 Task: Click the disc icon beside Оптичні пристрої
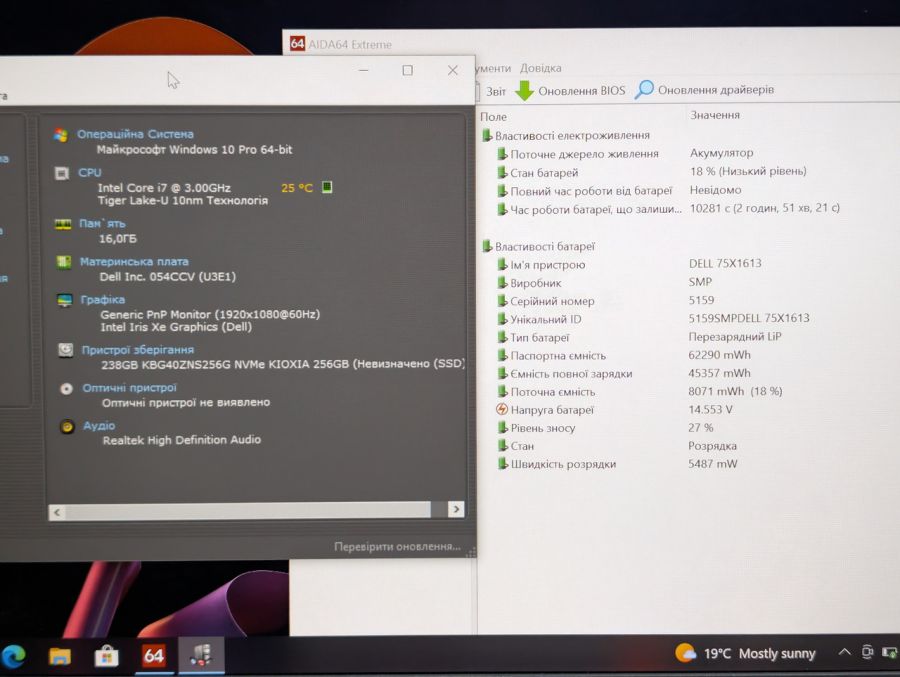(67, 389)
